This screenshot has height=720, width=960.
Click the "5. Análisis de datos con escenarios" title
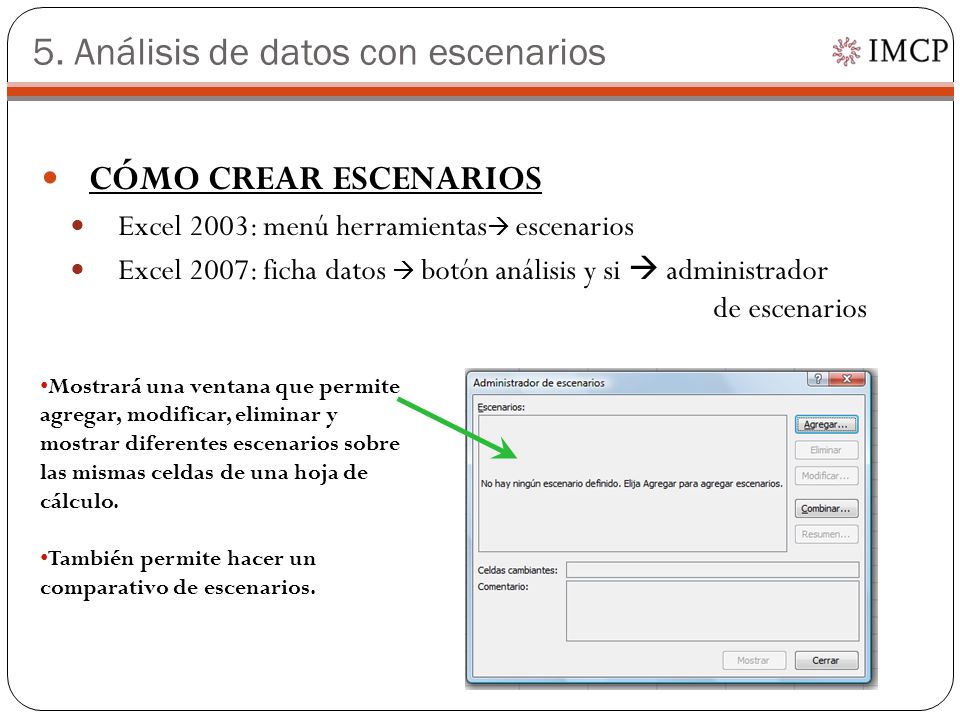pos(319,52)
